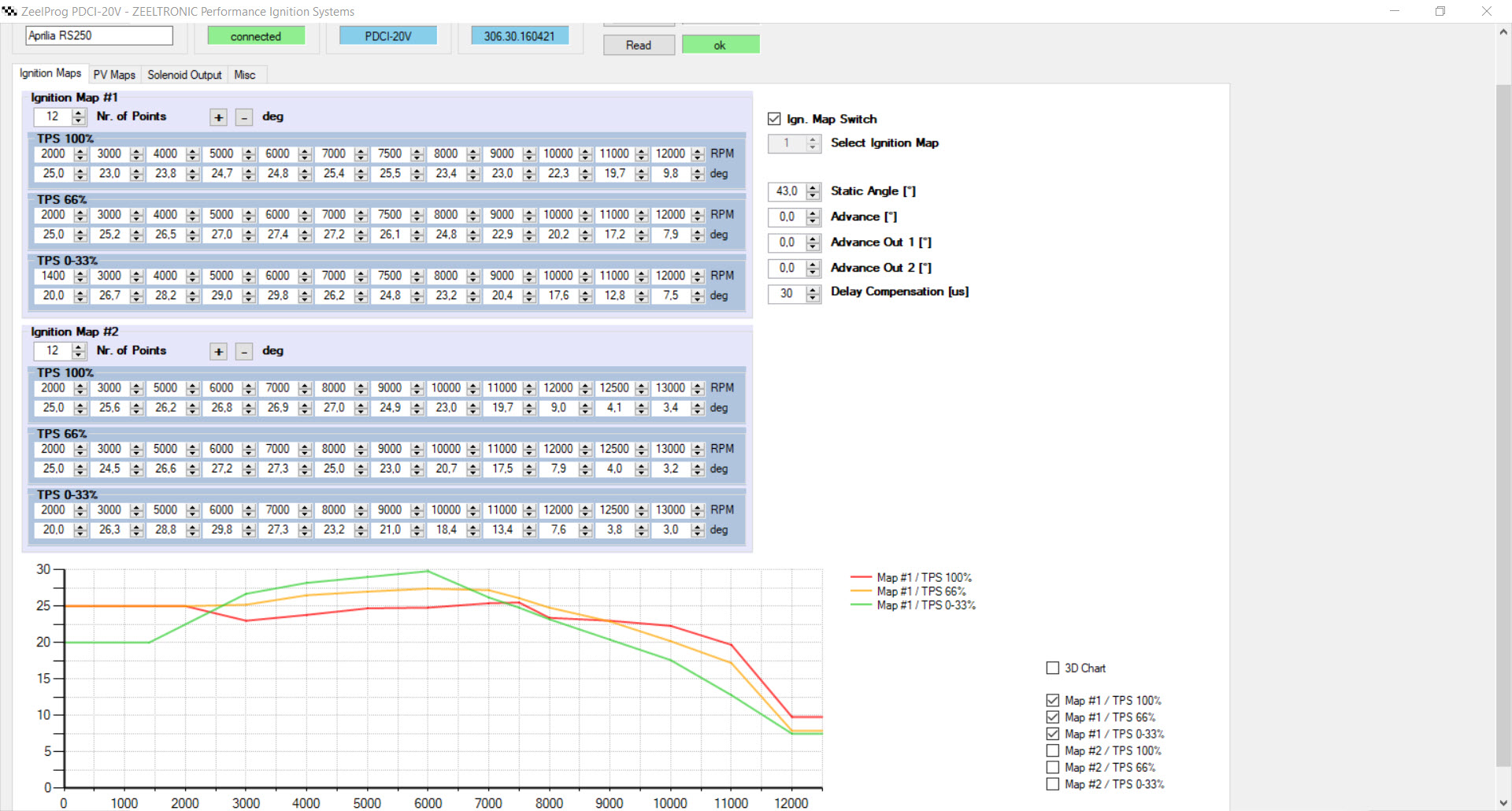Adjust Map #1 Nr. of Points spinner
Screen dimensions: 1512x811
click(79, 117)
